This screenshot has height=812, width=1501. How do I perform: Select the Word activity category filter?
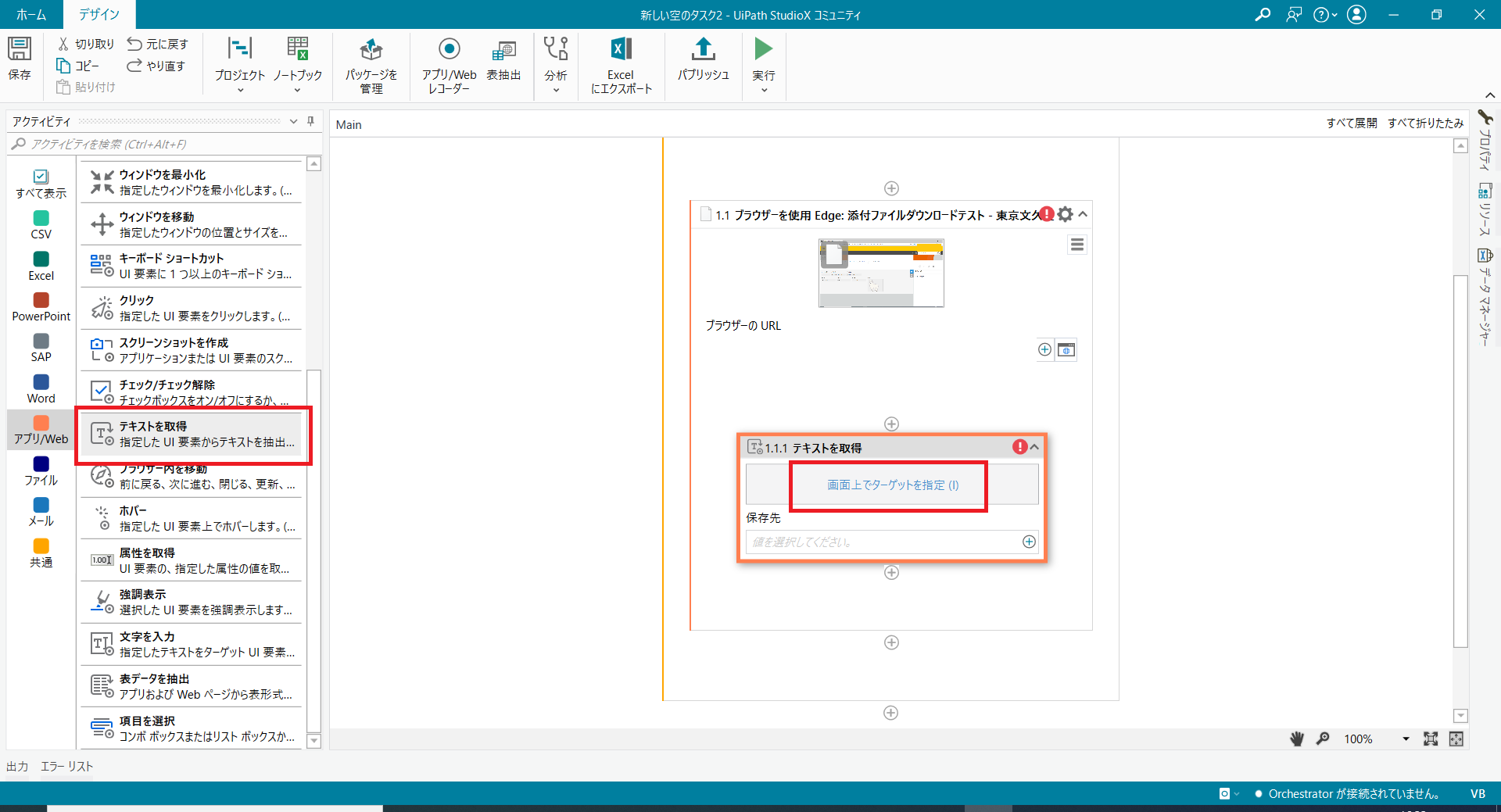point(41,388)
